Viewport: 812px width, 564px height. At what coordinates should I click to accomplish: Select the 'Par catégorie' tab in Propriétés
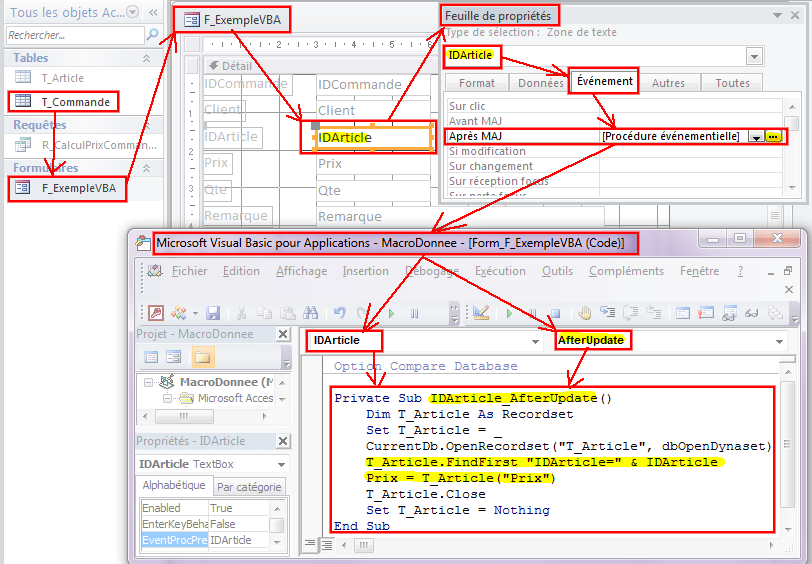pyautogui.click(x=249, y=487)
